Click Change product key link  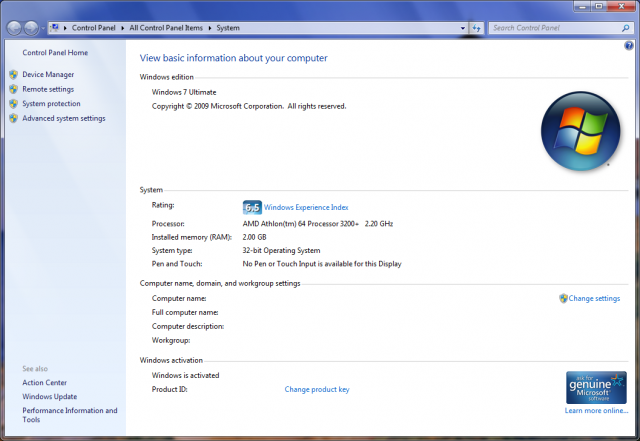(x=317, y=390)
